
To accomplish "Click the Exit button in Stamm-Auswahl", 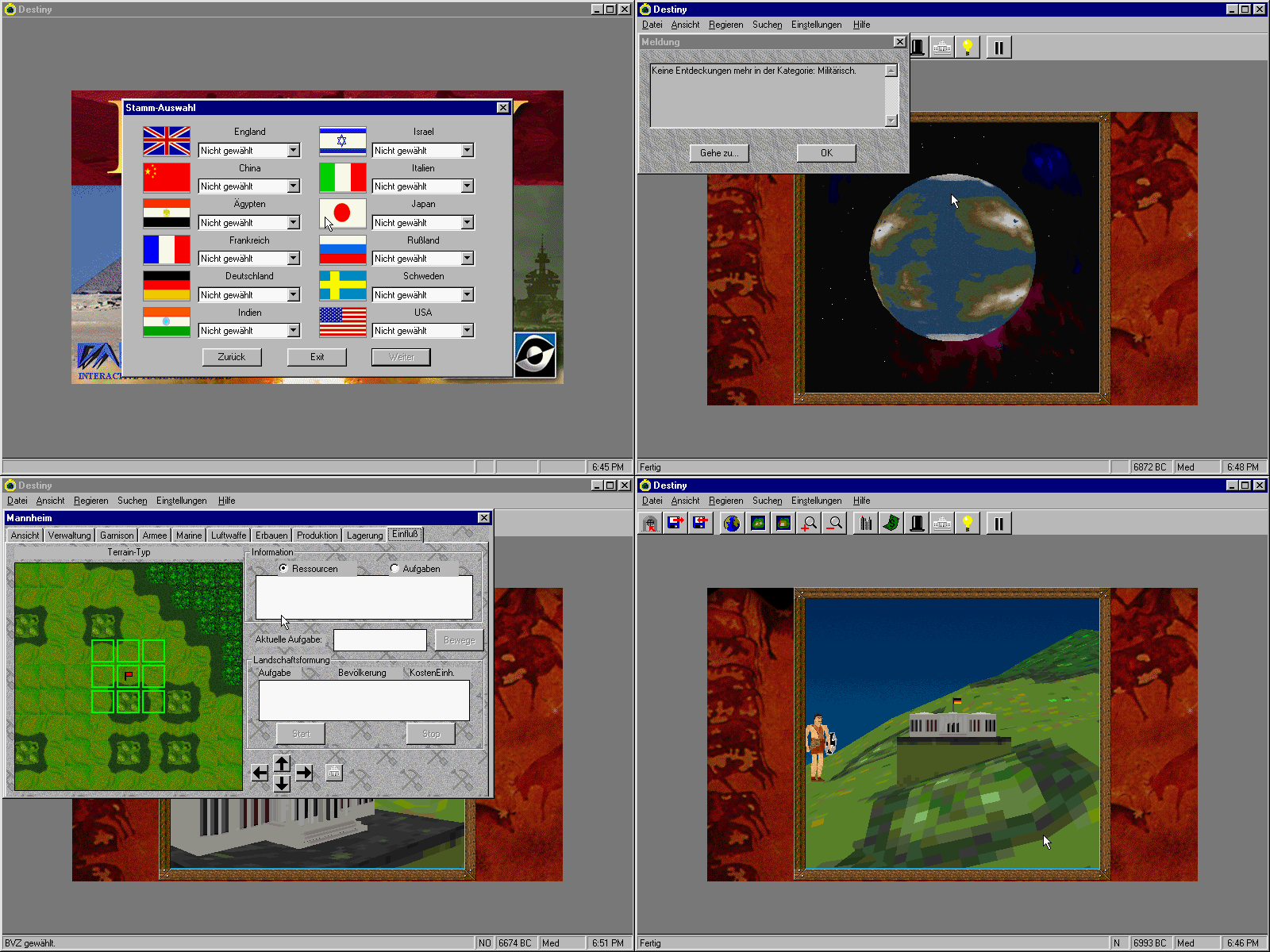I will [317, 357].
